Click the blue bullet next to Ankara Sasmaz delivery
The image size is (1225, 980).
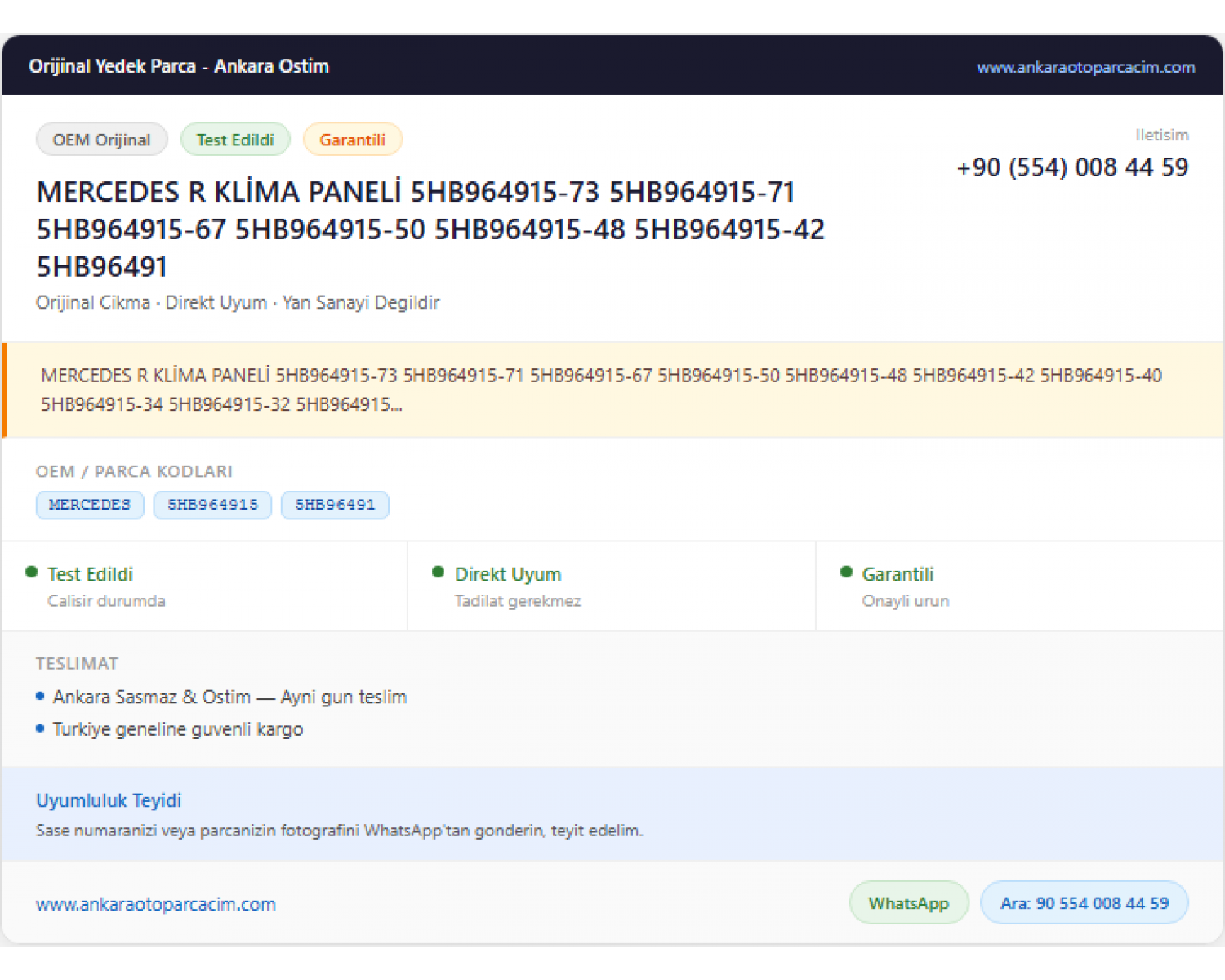tap(40, 697)
